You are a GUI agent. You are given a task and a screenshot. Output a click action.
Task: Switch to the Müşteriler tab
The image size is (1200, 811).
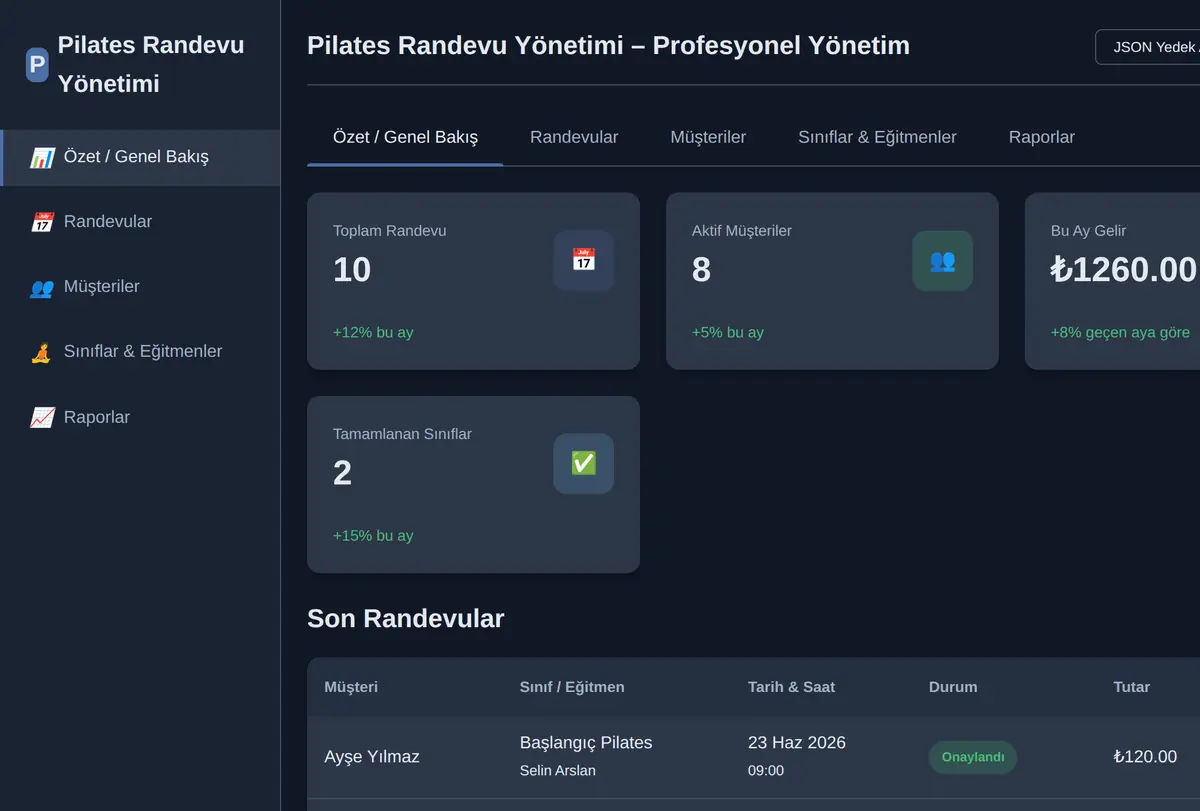pyautogui.click(x=708, y=137)
